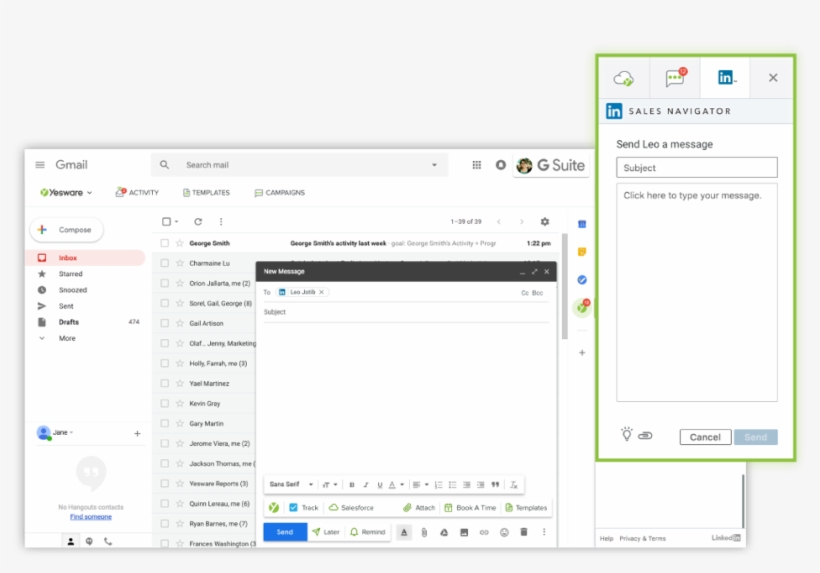Send the new email message

tap(284, 532)
